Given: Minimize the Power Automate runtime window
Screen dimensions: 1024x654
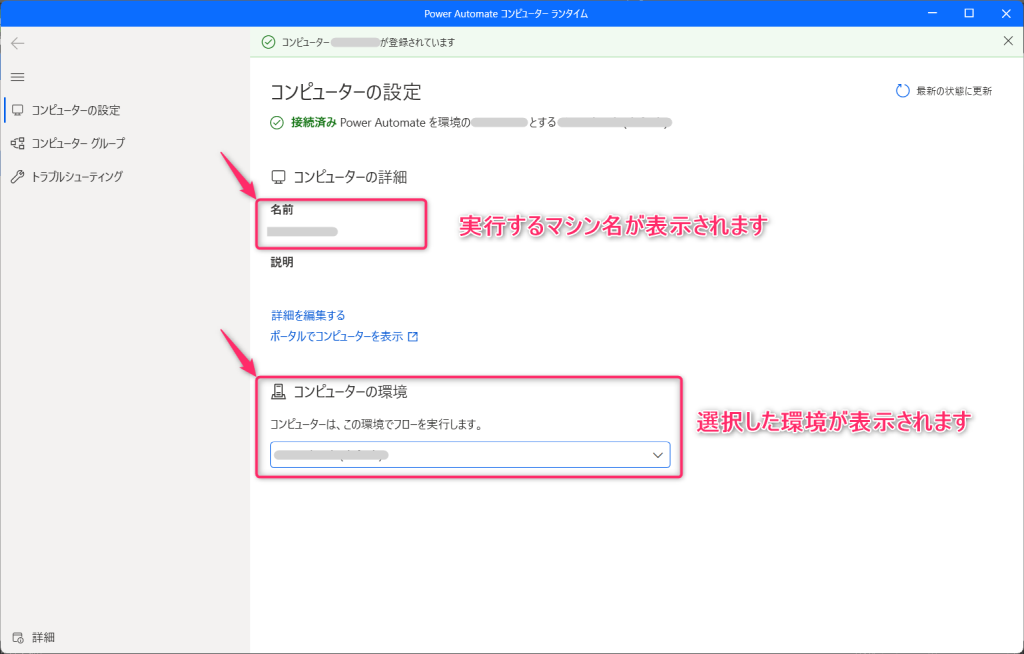Looking at the screenshot, I should point(933,13).
